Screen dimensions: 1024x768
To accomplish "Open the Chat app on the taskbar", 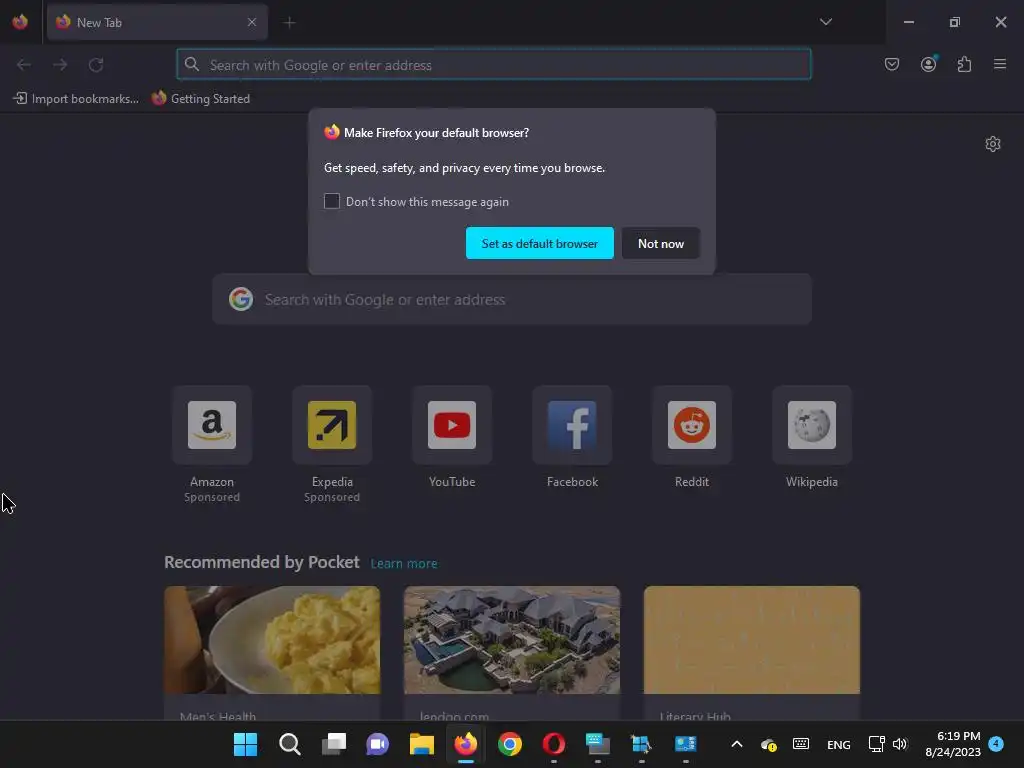I will click(377, 744).
